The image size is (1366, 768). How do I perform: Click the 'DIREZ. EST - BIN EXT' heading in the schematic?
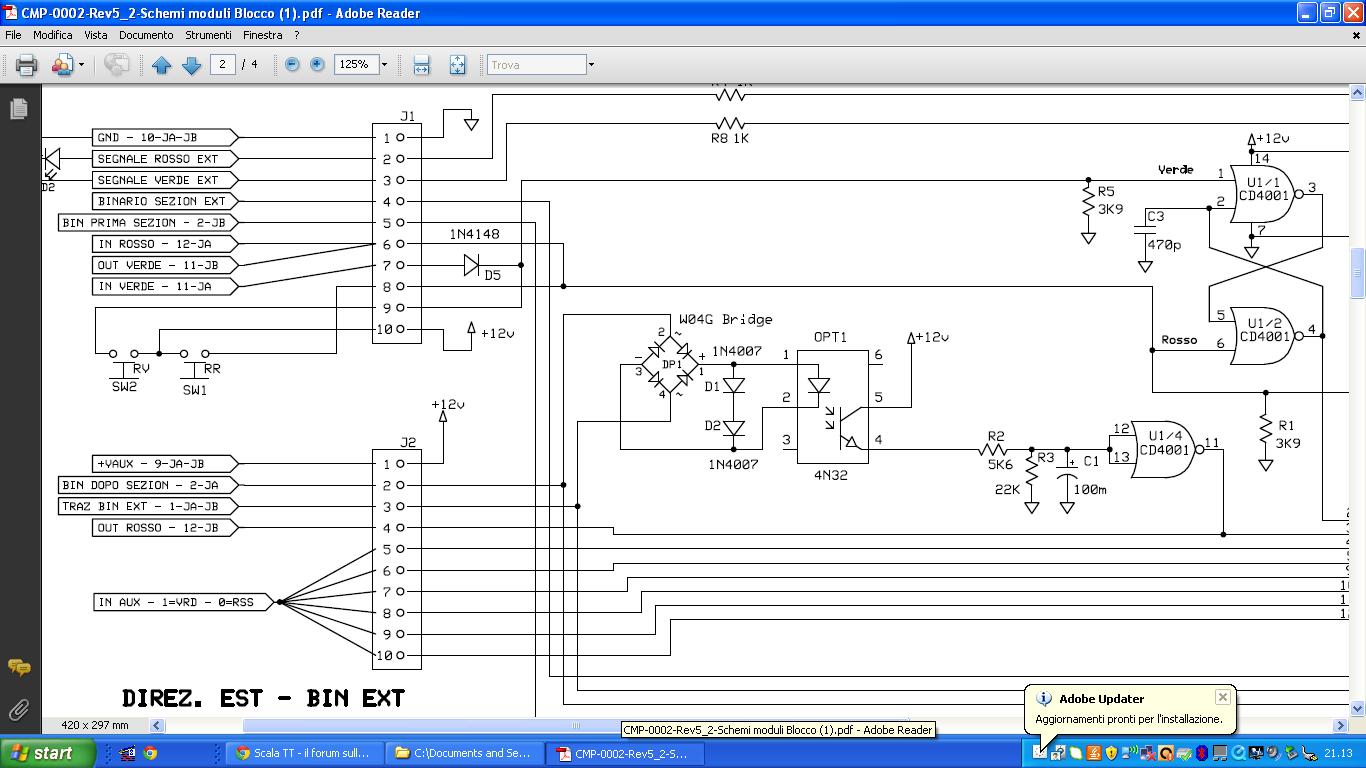tap(263, 698)
